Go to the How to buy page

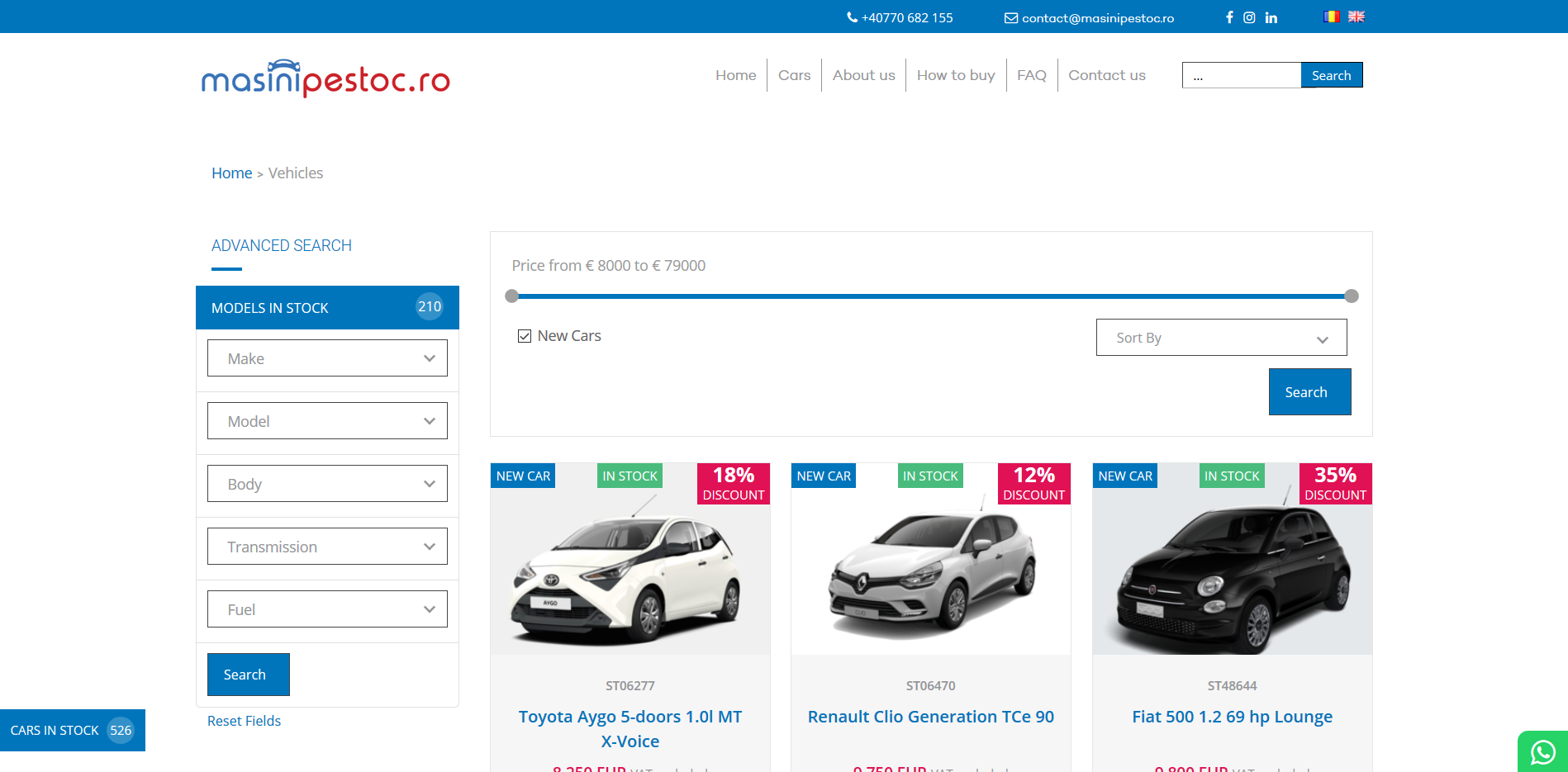tap(955, 75)
